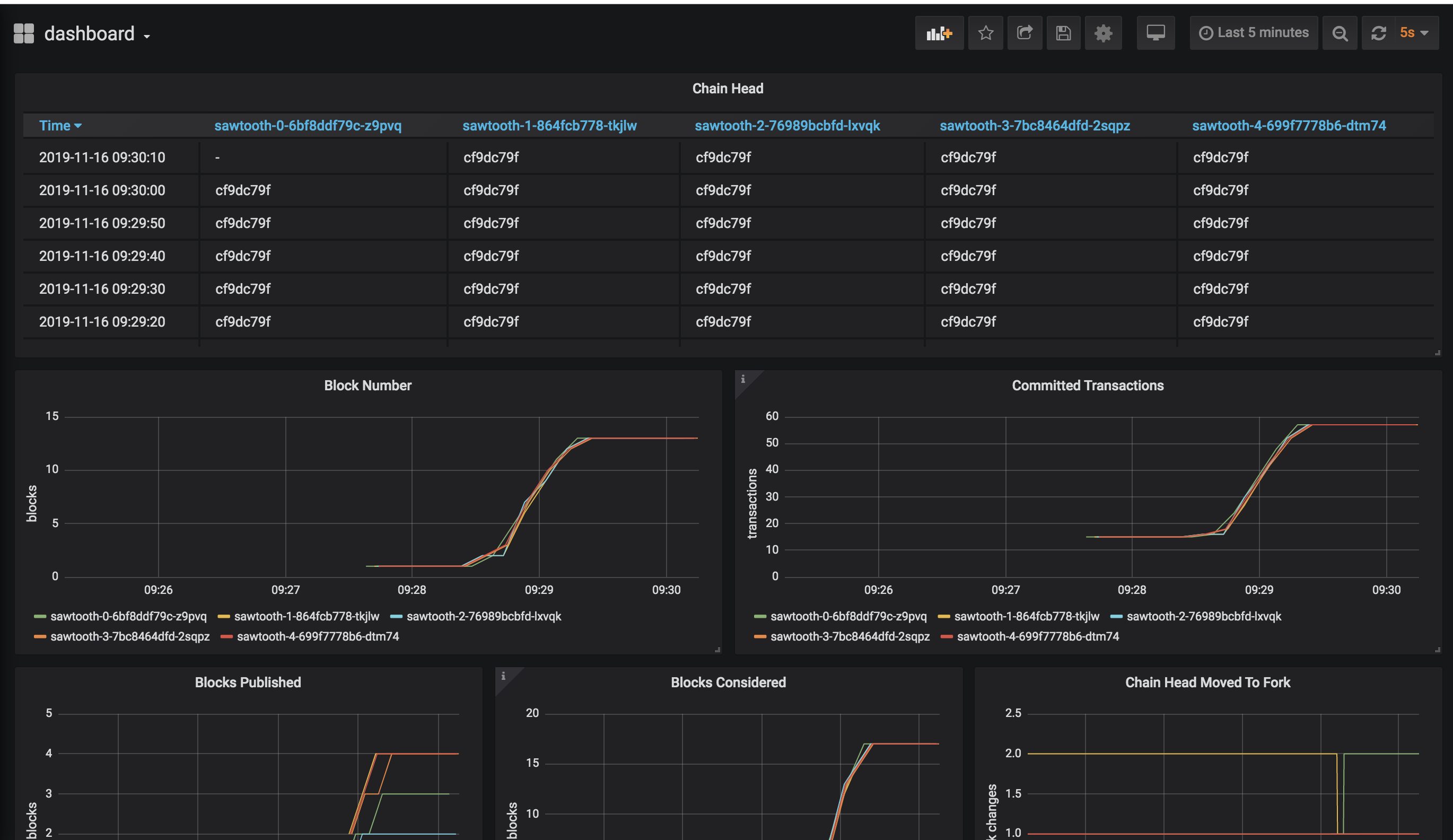This screenshot has height=840, width=1453.
Task: Click the Add panel icon
Action: [x=939, y=33]
